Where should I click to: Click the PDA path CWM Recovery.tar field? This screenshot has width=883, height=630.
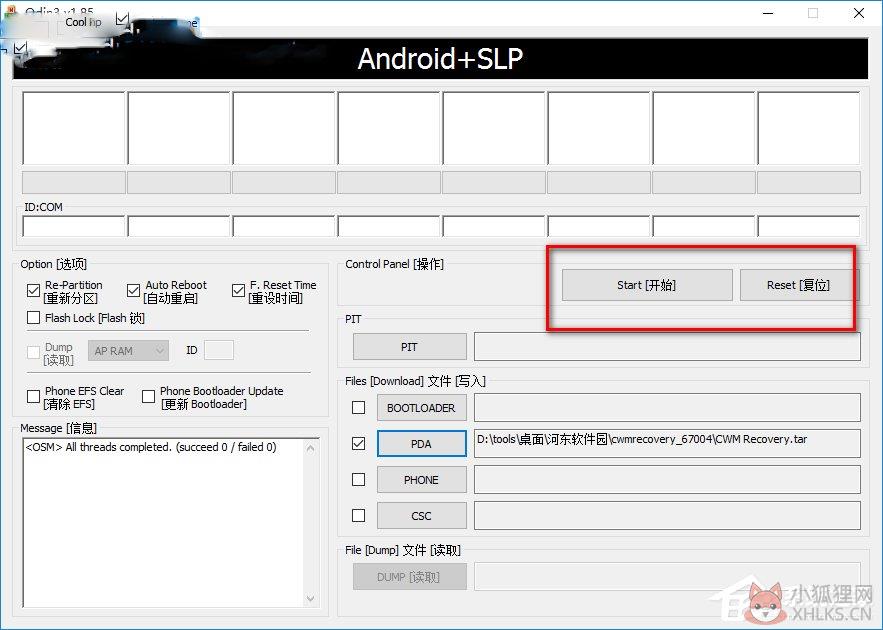pyautogui.click(x=667, y=444)
